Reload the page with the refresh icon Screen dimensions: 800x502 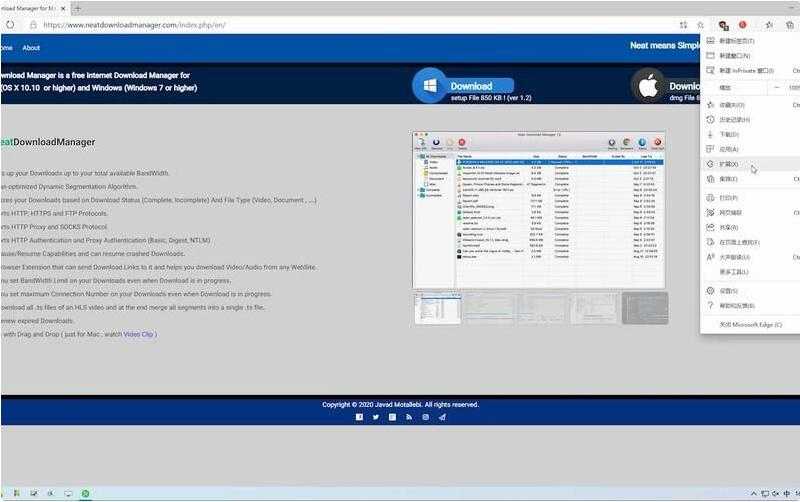click(x=10, y=24)
